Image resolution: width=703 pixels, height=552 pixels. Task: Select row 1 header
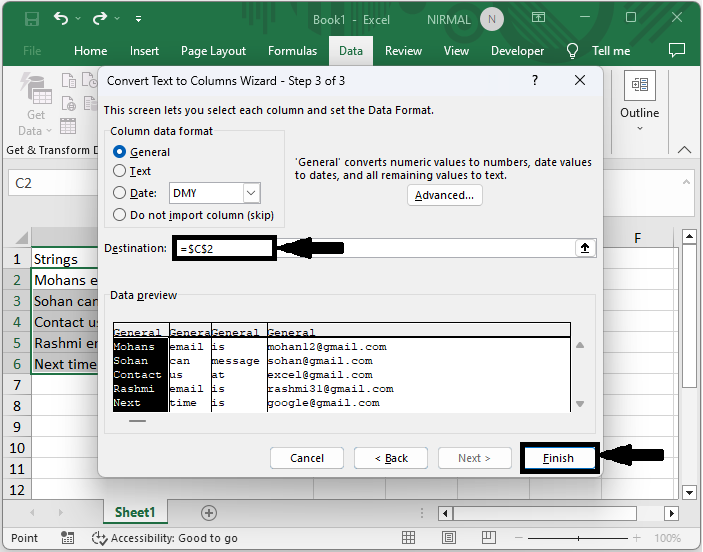[17, 259]
